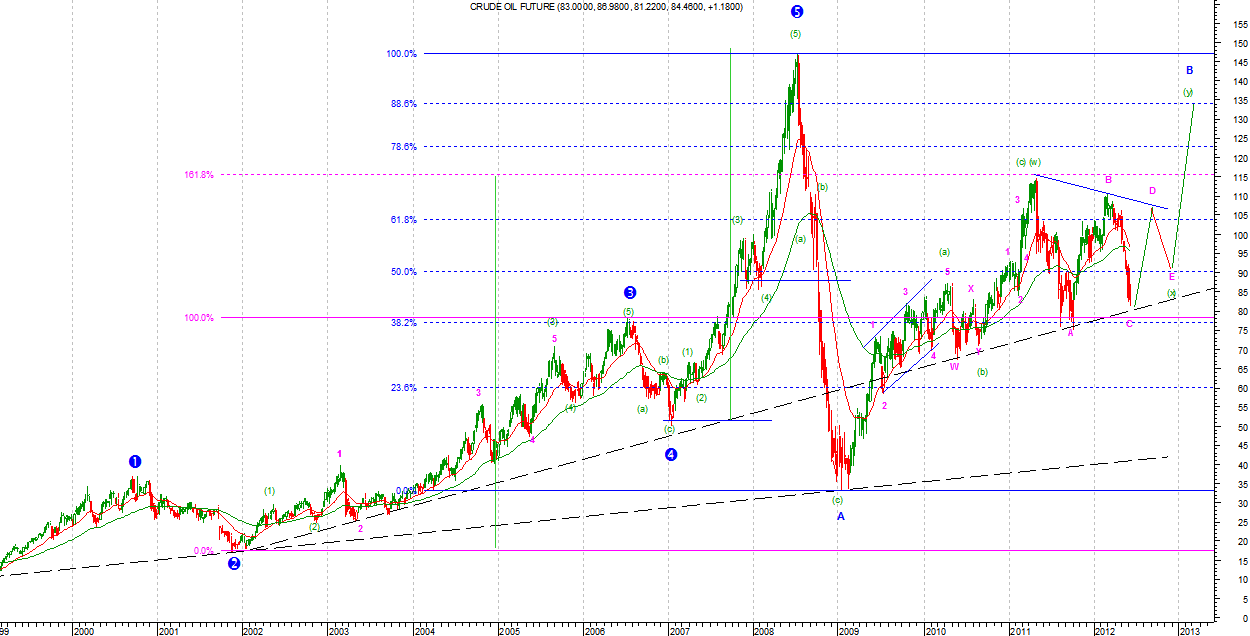The height and width of the screenshot is (636, 1250).
Task: Select the magenta 161.8% extension label
Action: [198, 175]
